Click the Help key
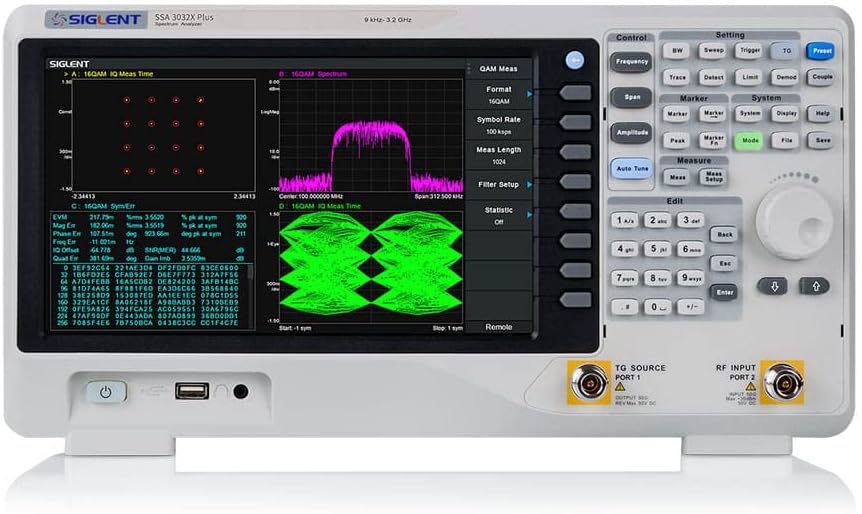The height and width of the screenshot is (514, 862). tap(822, 114)
